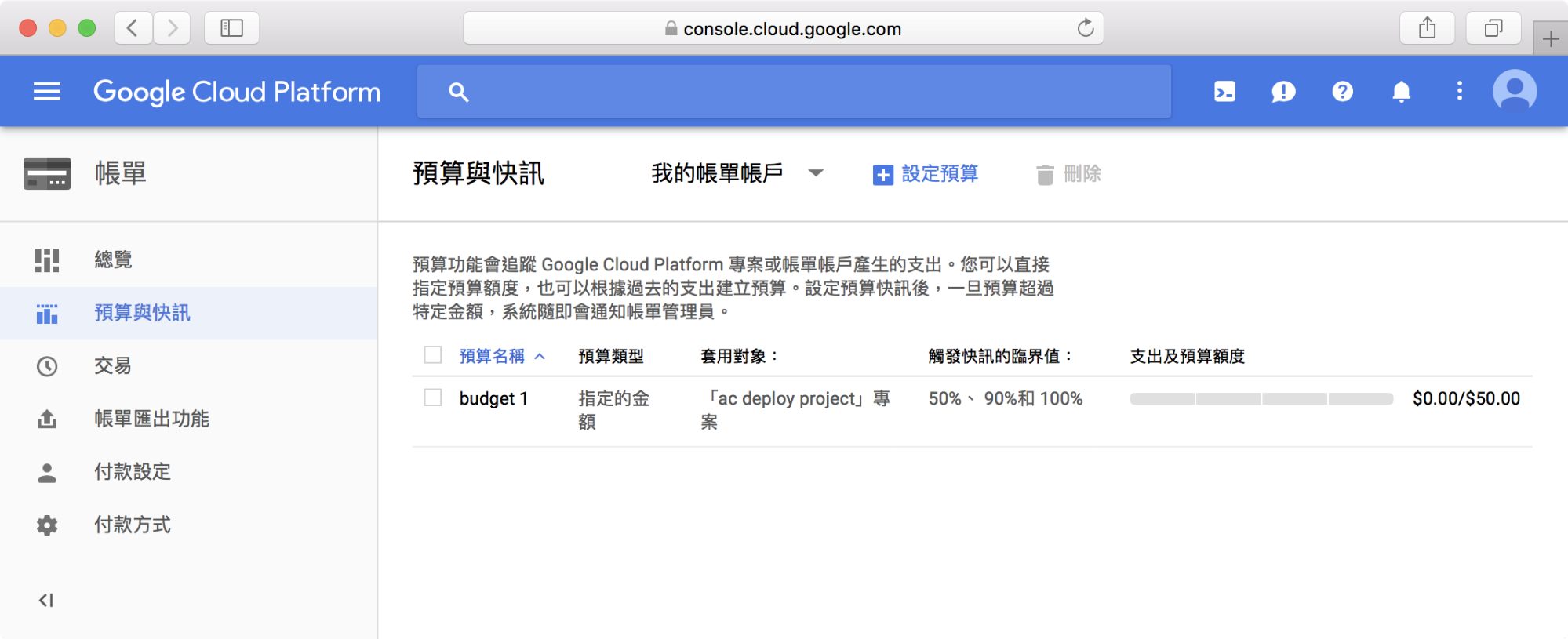Click Google Cloud Platform logo
This screenshot has width=1568, height=639.
pos(237,93)
